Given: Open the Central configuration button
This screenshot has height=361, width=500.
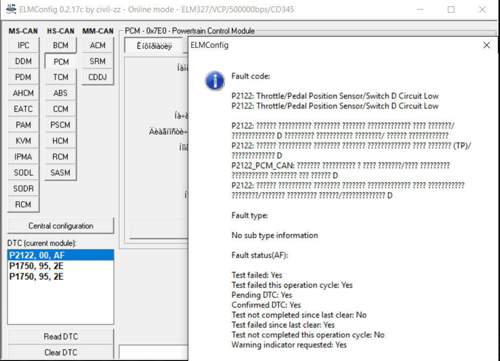Looking at the screenshot, I should [x=61, y=226].
